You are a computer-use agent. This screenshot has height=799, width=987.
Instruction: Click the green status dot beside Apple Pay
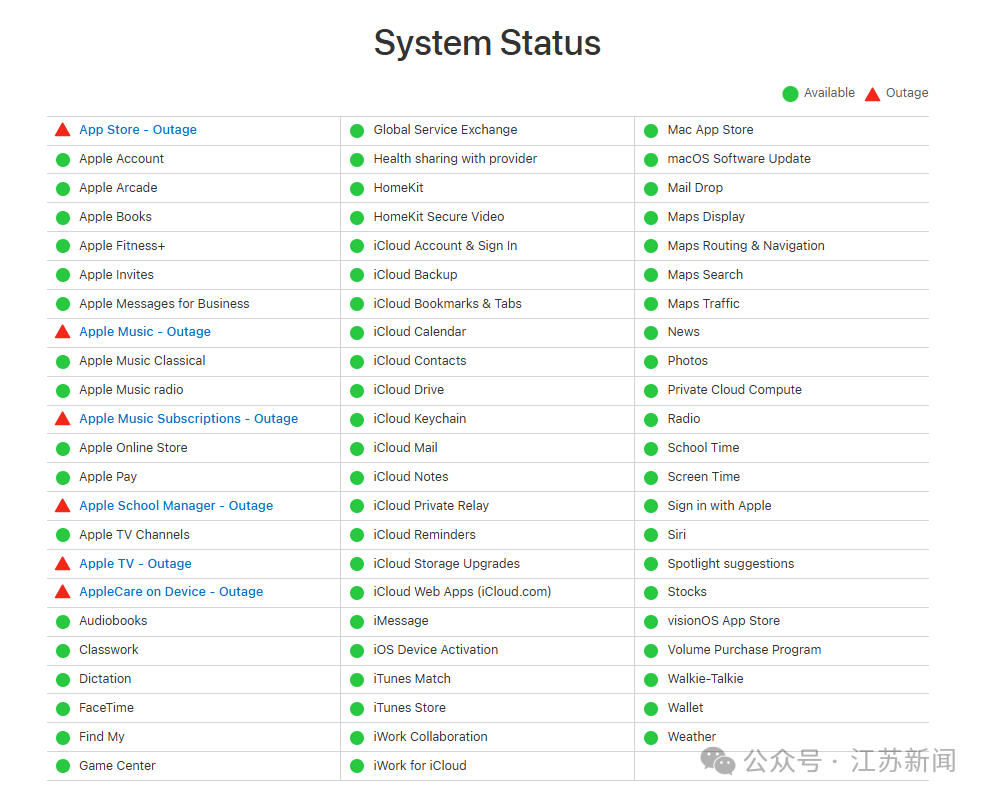click(x=63, y=478)
